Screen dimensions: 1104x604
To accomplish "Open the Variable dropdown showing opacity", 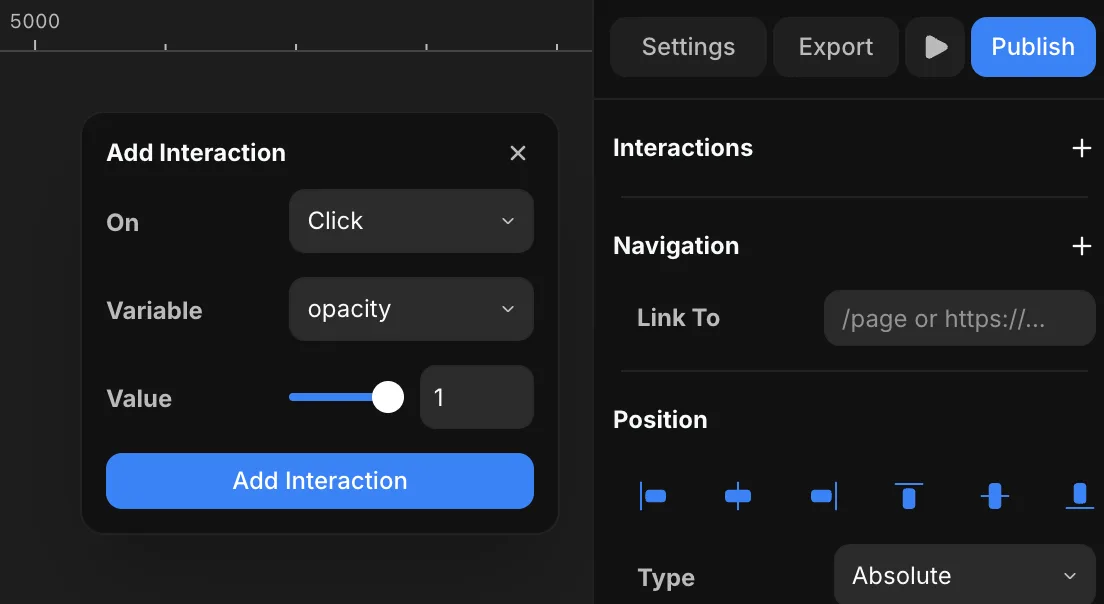I will click(x=411, y=309).
